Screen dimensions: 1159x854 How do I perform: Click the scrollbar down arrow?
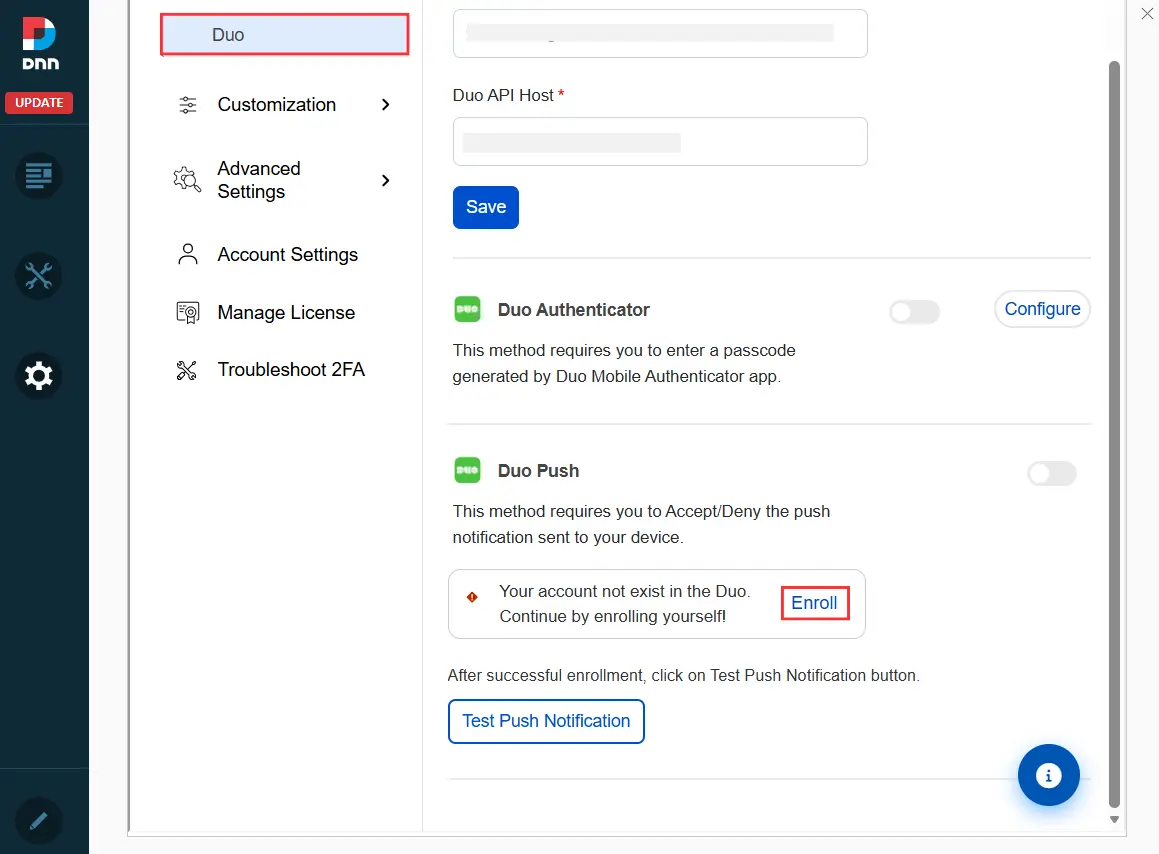[1114, 819]
